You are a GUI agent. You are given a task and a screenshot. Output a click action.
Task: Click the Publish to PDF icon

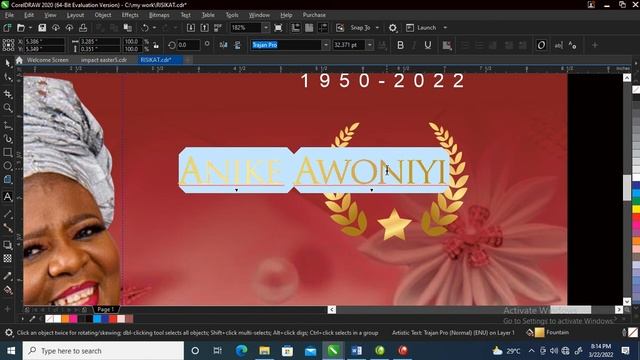(218, 28)
